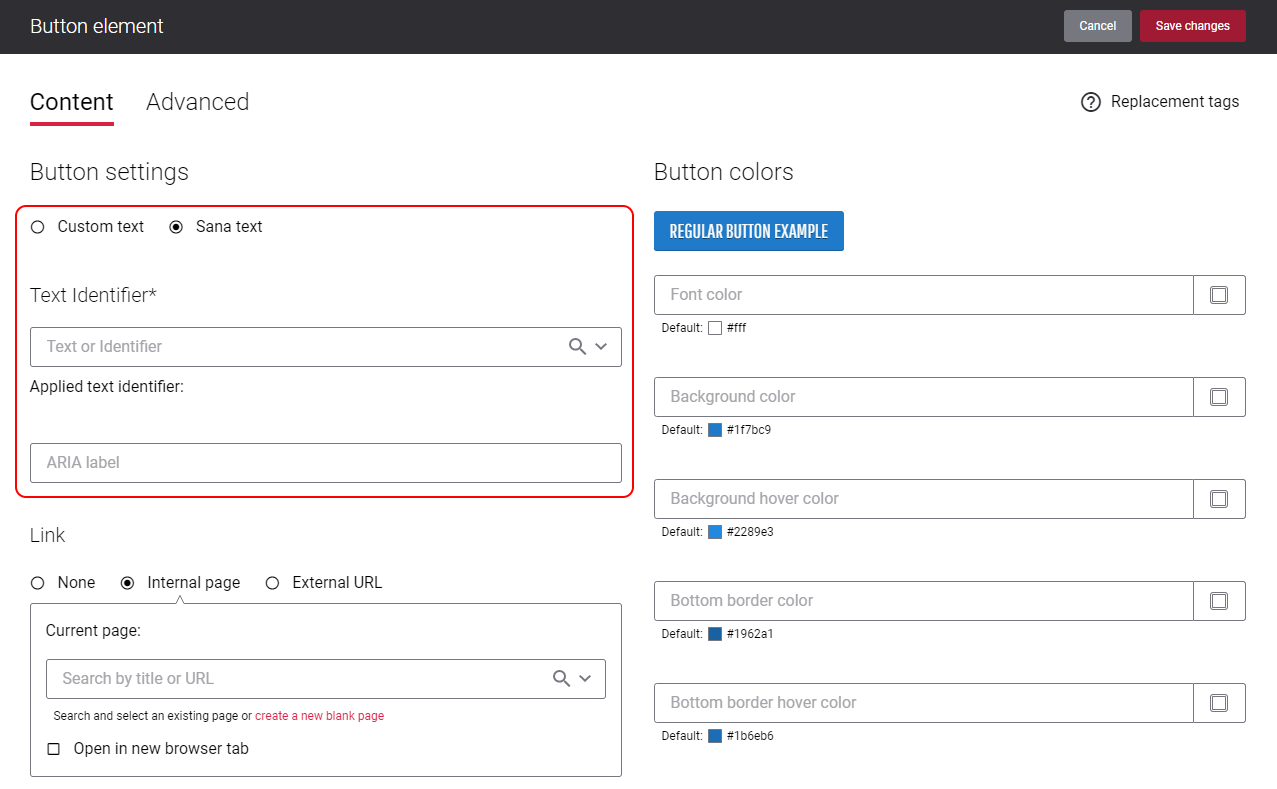Image resolution: width=1277 pixels, height=789 pixels.
Task: Click the default background color swatch #1f7bc9
Action: 715,430
